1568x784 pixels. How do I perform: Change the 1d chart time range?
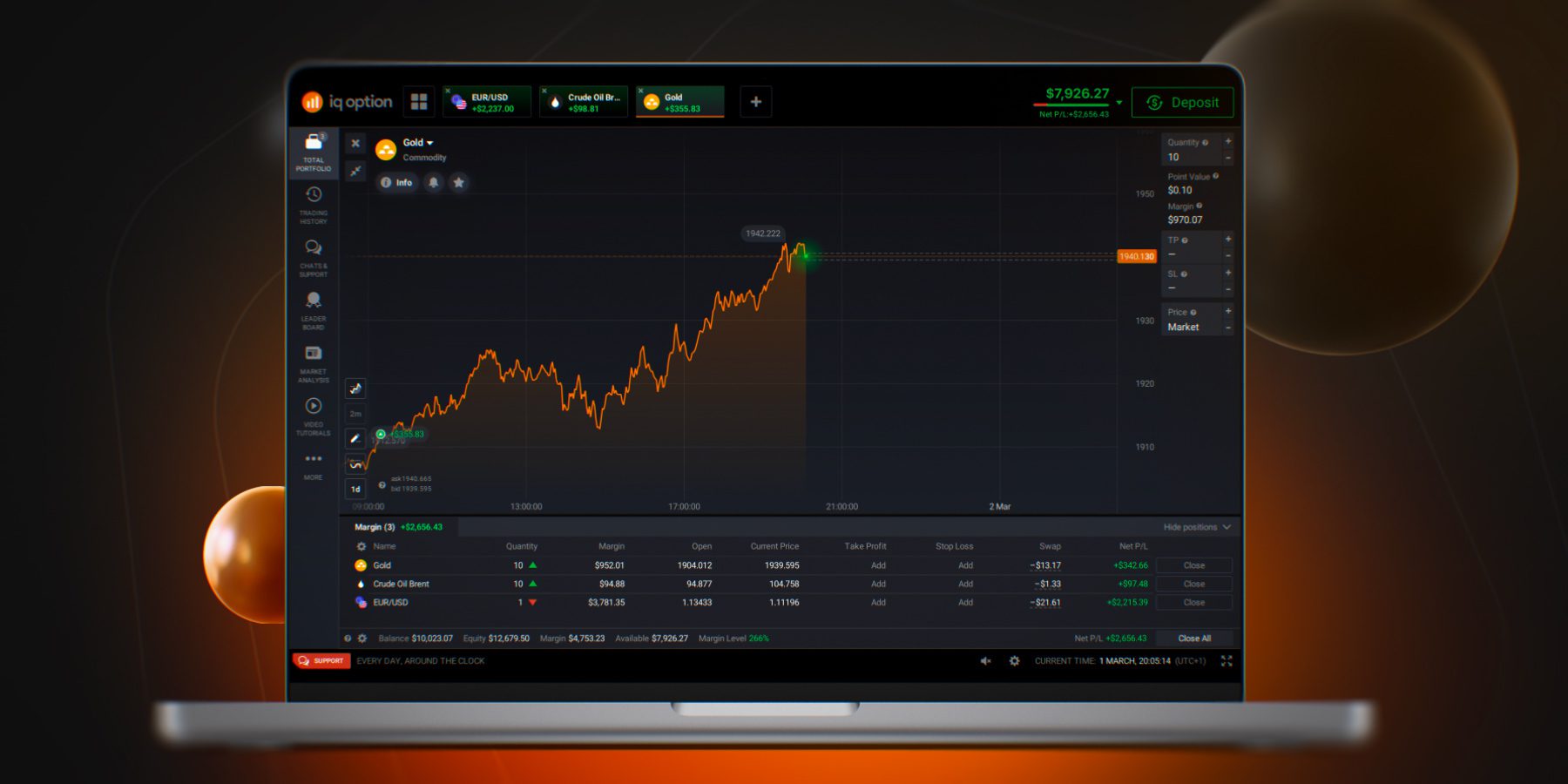(355, 489)
